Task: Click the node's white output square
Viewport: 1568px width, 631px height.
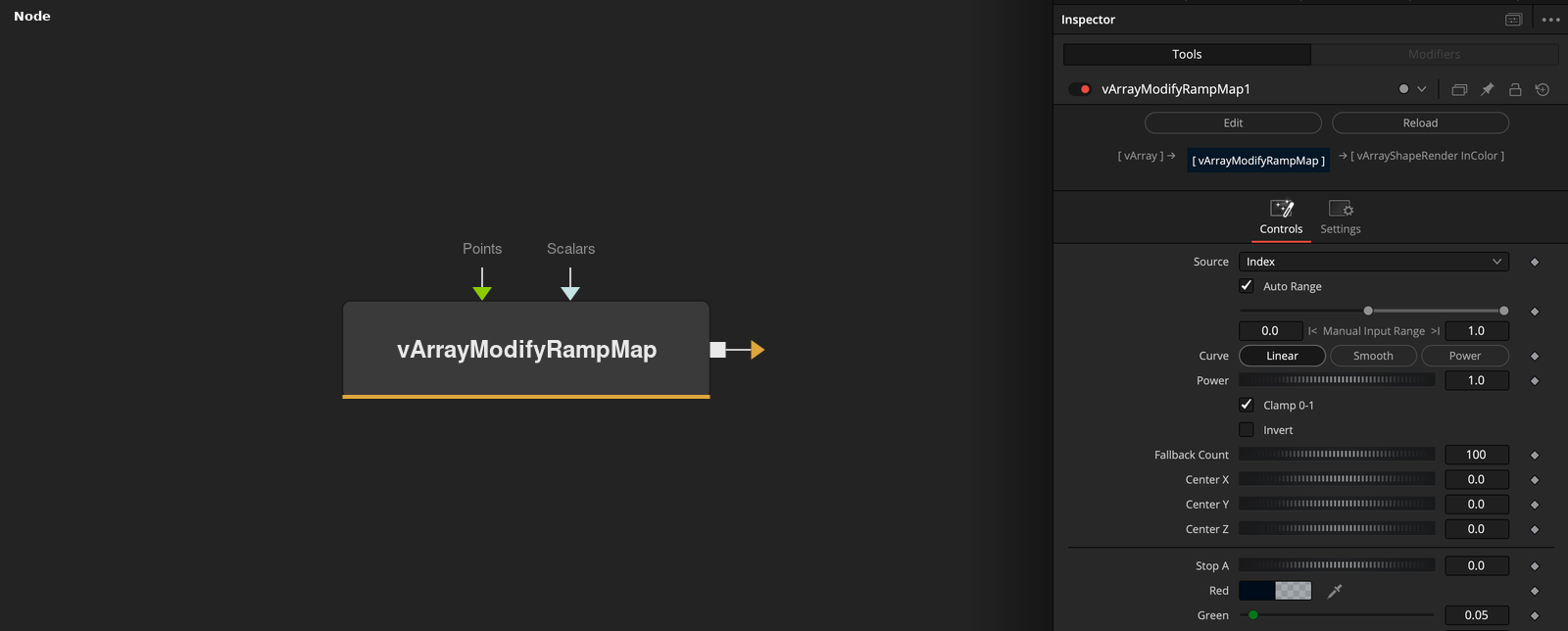Action: pos(718,350)
